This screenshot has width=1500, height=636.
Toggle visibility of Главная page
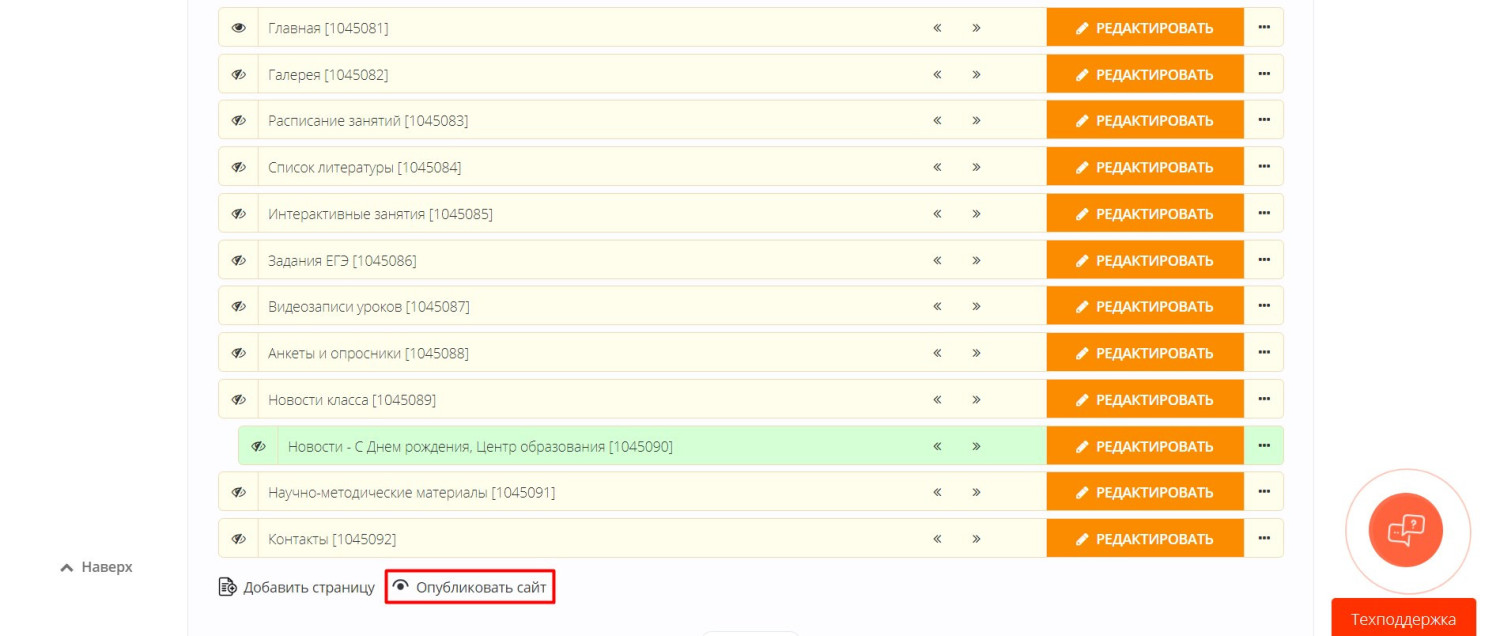[239, 28]
